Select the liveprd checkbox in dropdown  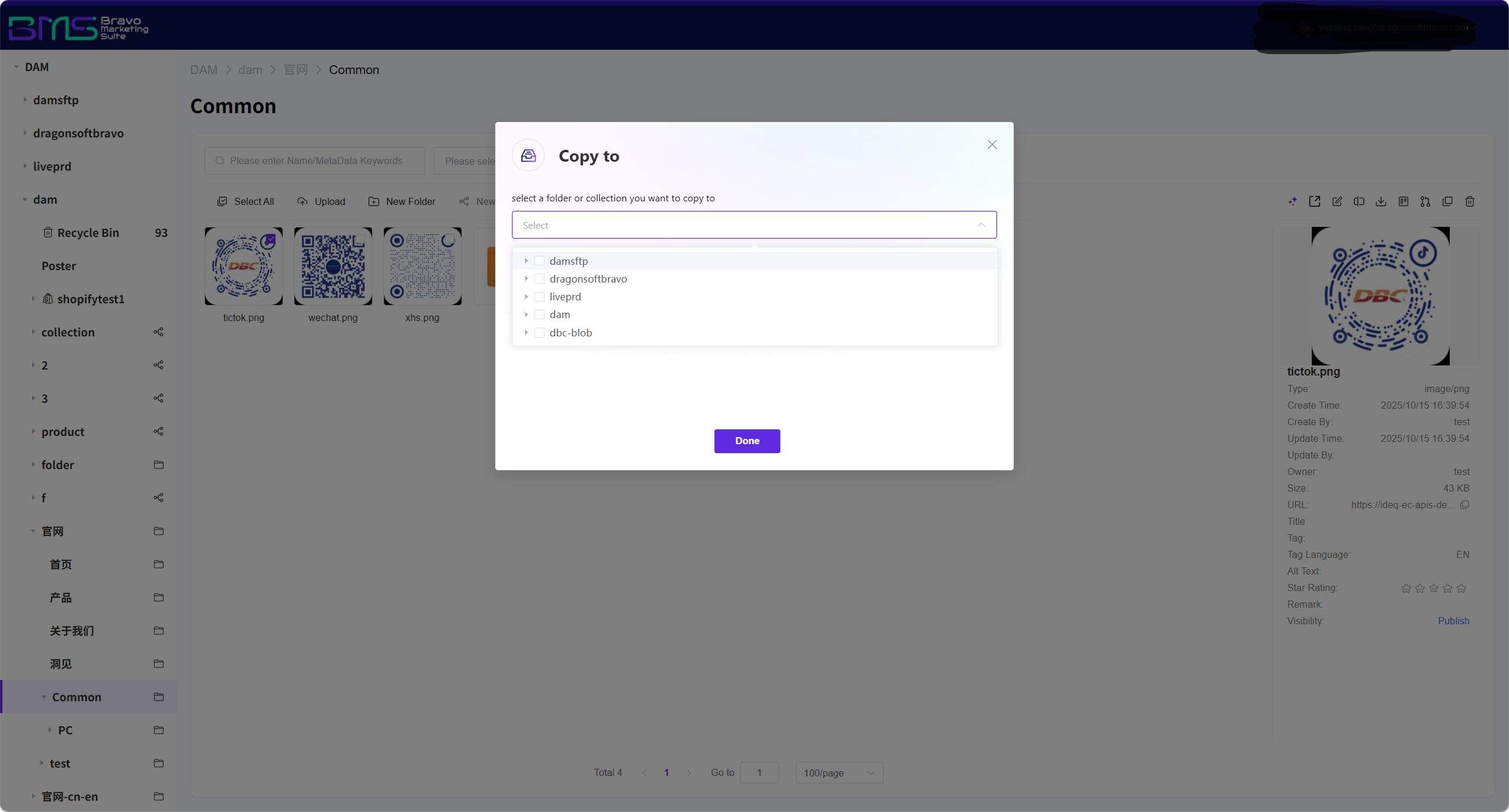(x=539, y=297)
